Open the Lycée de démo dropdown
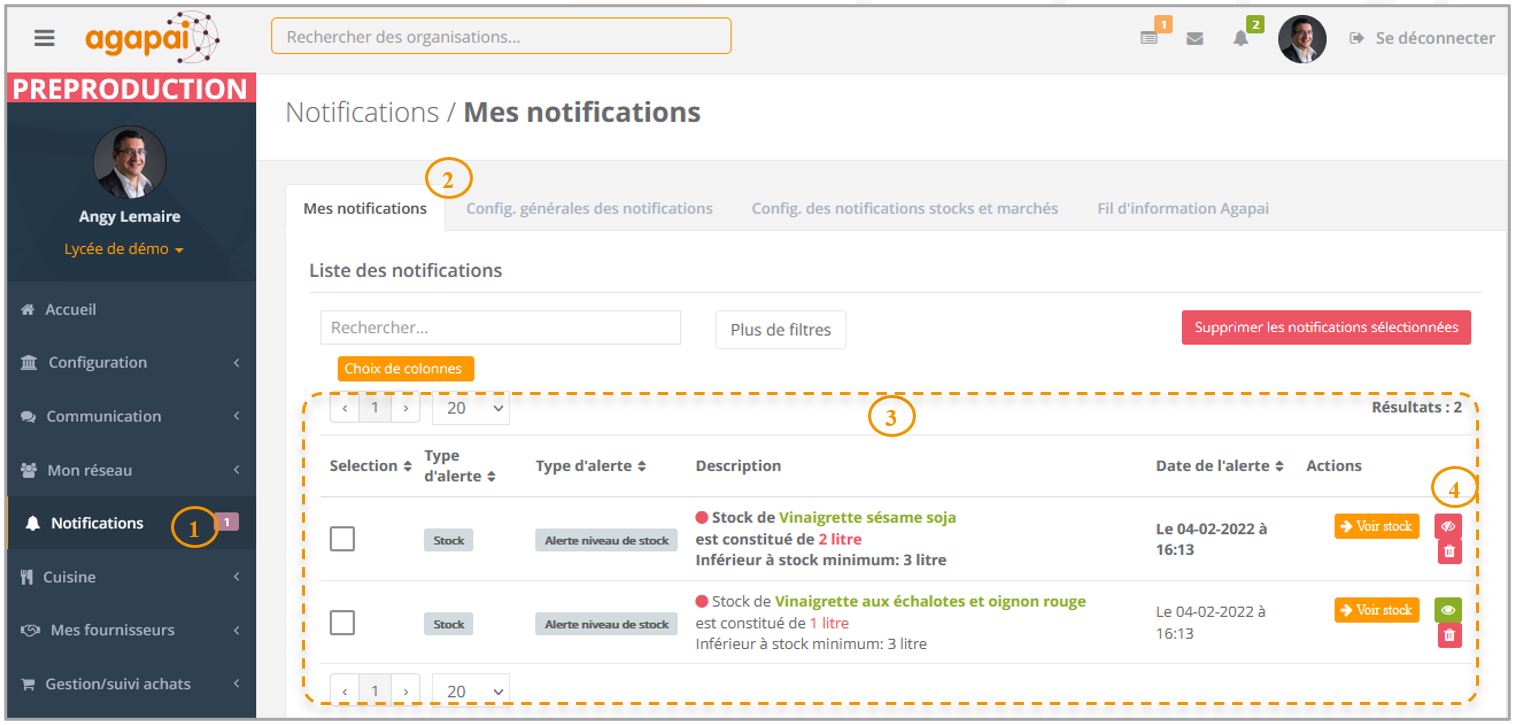Image resolution: width=1513 pixels, height=725 pixels. [x=124, y=249]
